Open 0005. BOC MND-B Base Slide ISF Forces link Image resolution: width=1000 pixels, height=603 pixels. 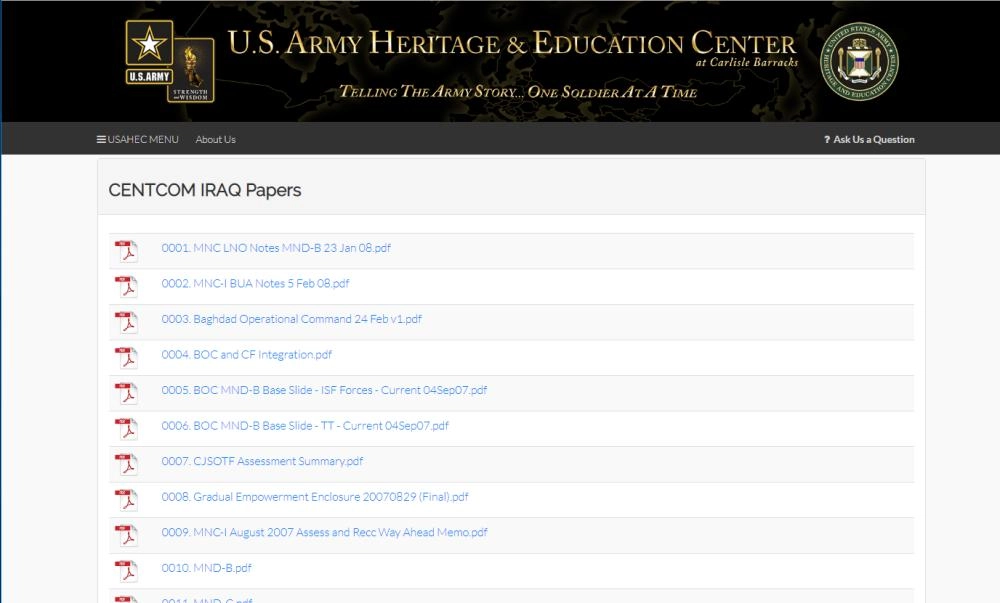coord(324,390)
